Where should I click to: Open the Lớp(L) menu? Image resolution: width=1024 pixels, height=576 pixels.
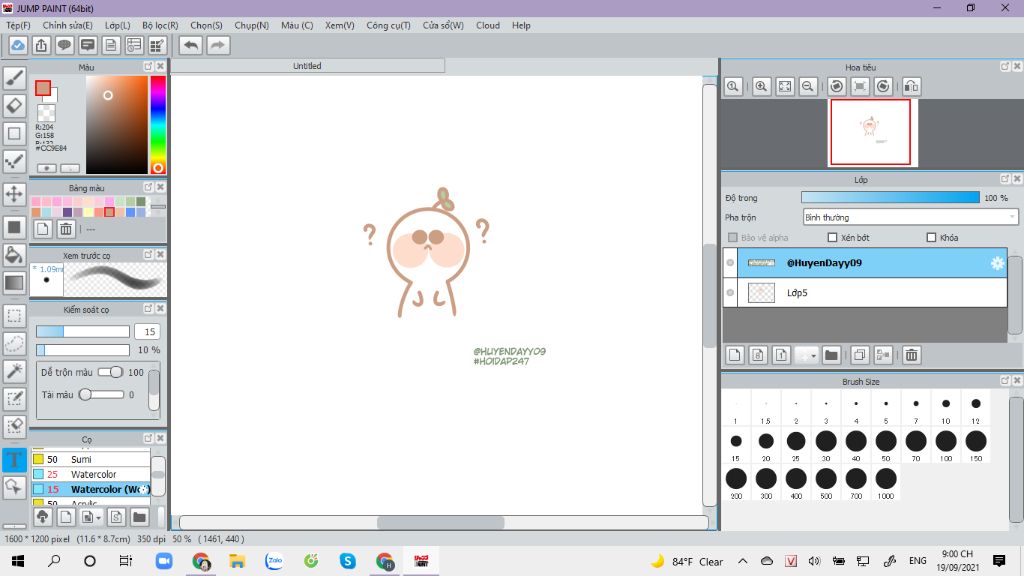point(118,25)
